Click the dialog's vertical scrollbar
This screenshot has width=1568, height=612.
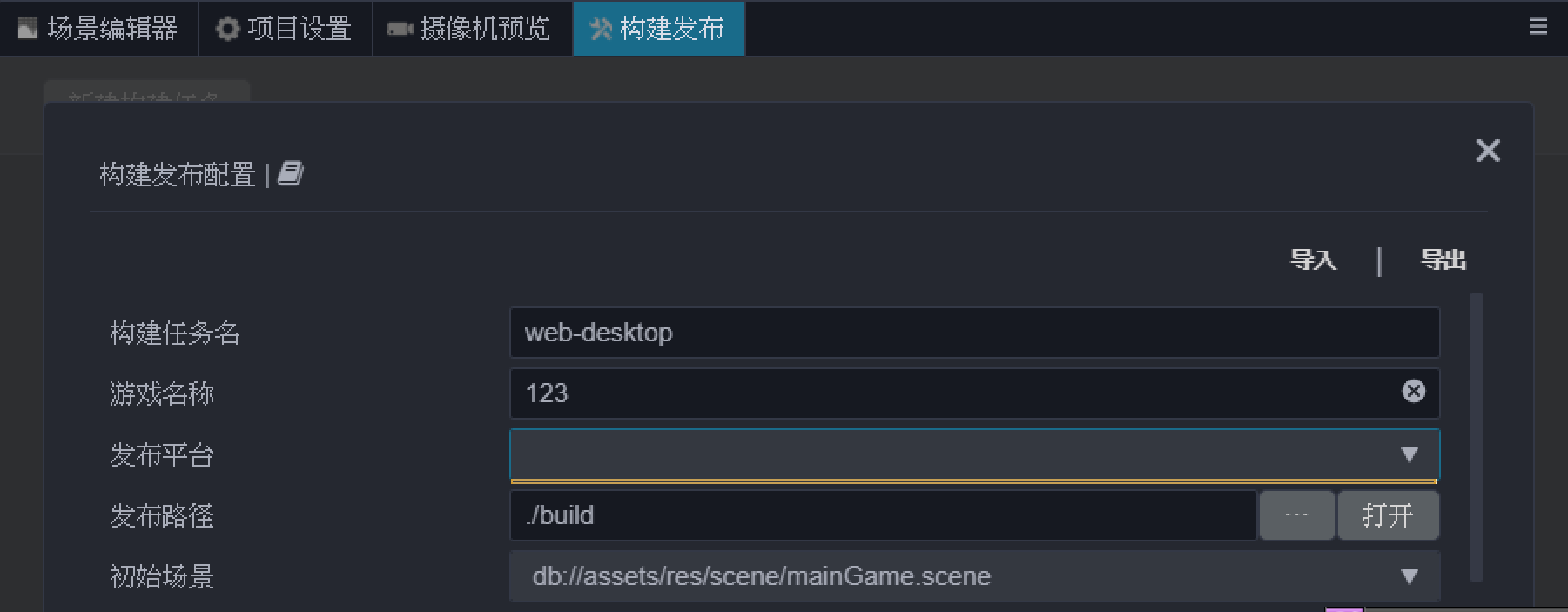1476,435
